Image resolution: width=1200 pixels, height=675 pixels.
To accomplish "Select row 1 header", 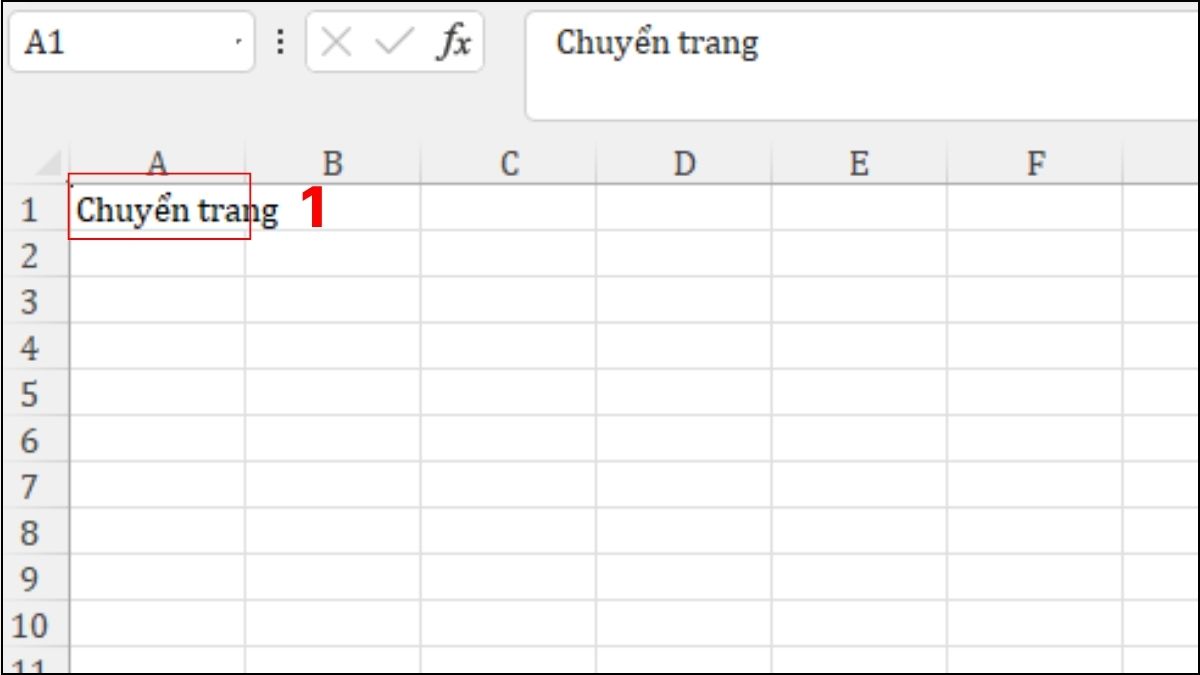I will point(32,208).
